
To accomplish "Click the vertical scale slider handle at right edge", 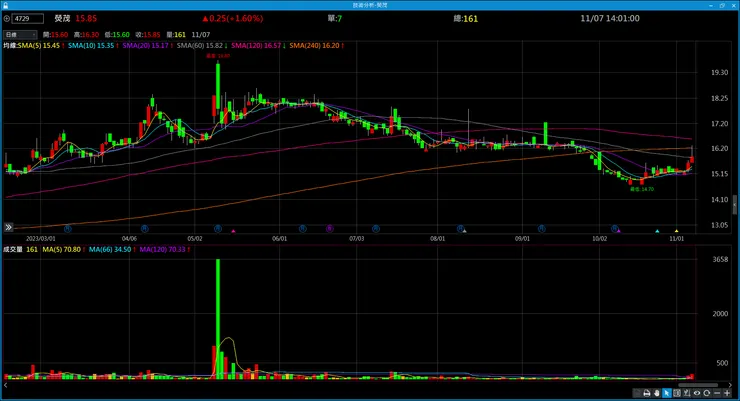I will [x=735, y=204].
